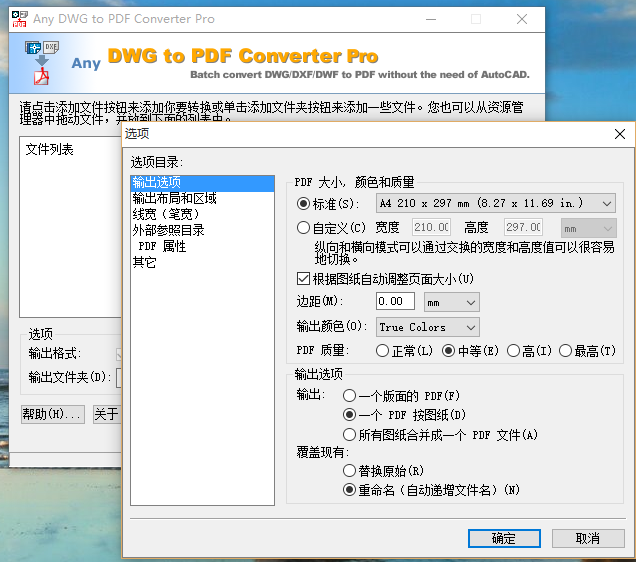Open the margin unit mm dropdown
This screenshot has width=636, height=562.
click(x=451, y=301)
